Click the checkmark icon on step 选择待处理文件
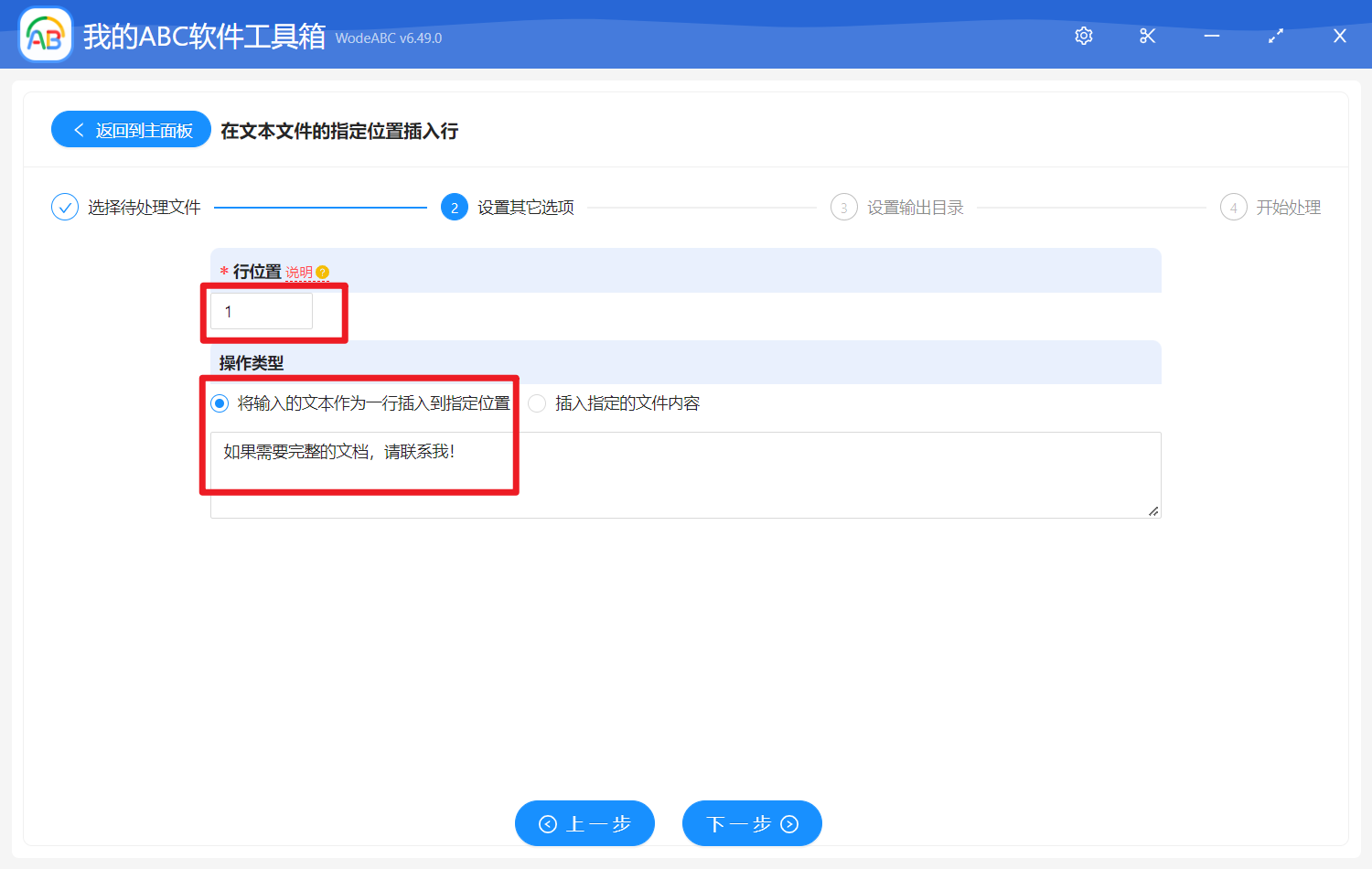Image resolution: width=1372 pixels, height=869 pixels. click(64, 207)
